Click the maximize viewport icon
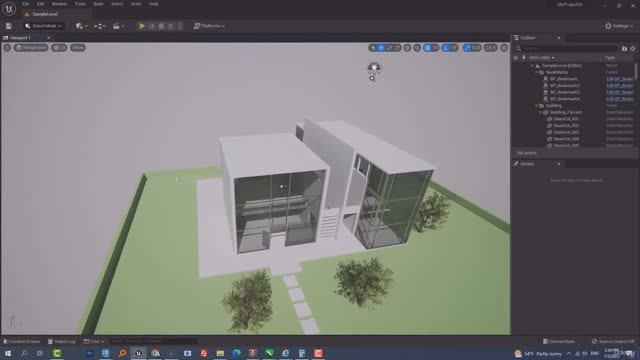 (504, 48)
